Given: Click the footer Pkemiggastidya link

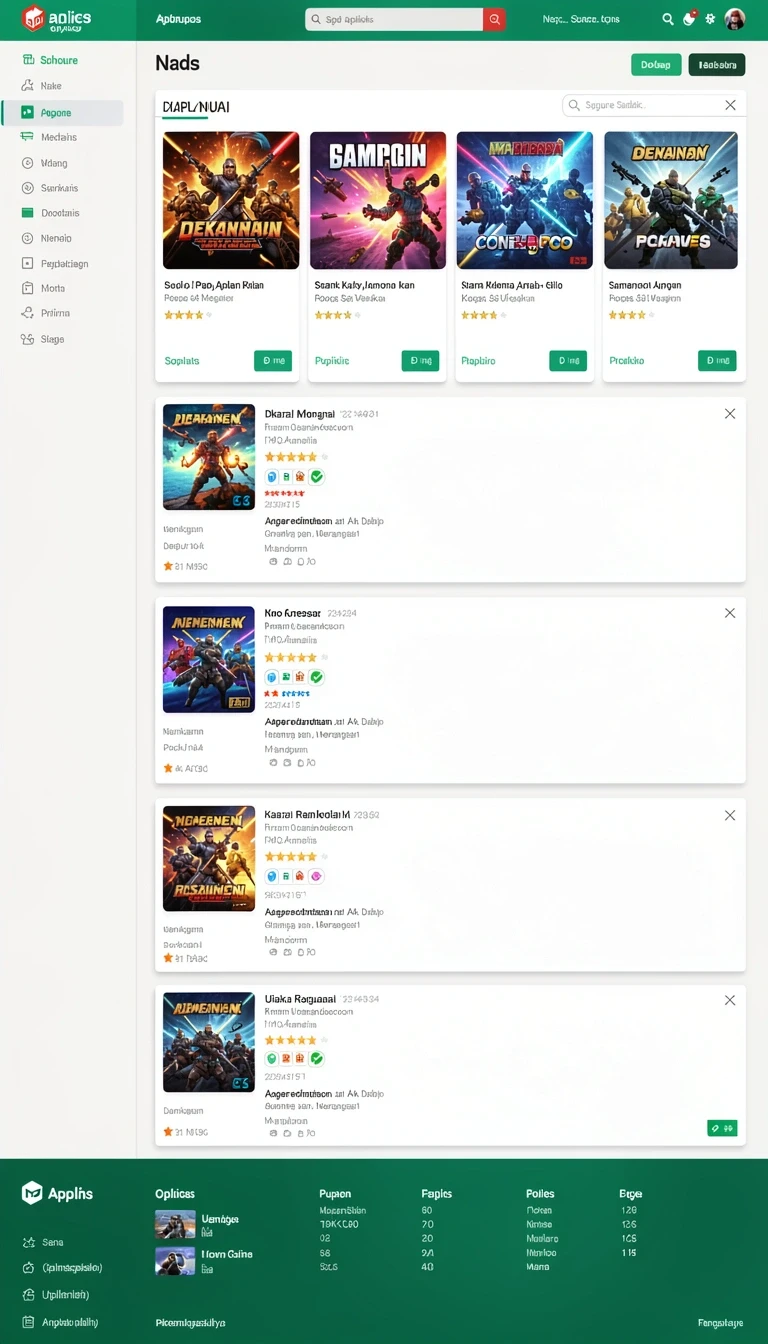Looking at the screenshot, I should tap(190, 1323).
